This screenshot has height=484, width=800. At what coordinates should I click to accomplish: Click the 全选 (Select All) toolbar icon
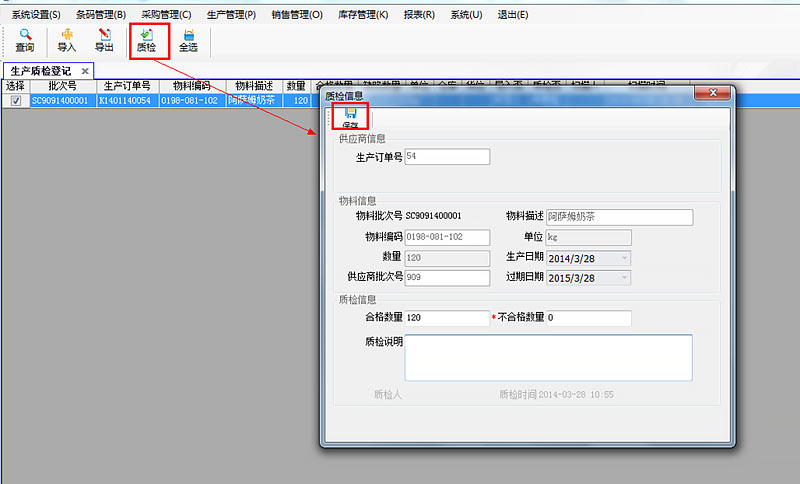click(x=188, y=40)
